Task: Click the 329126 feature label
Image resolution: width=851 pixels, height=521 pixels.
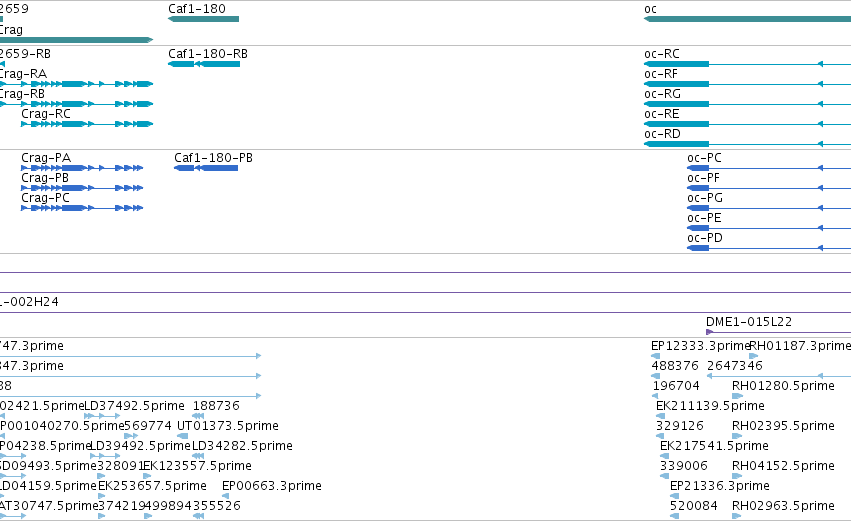Action: [x=679, y=427]
